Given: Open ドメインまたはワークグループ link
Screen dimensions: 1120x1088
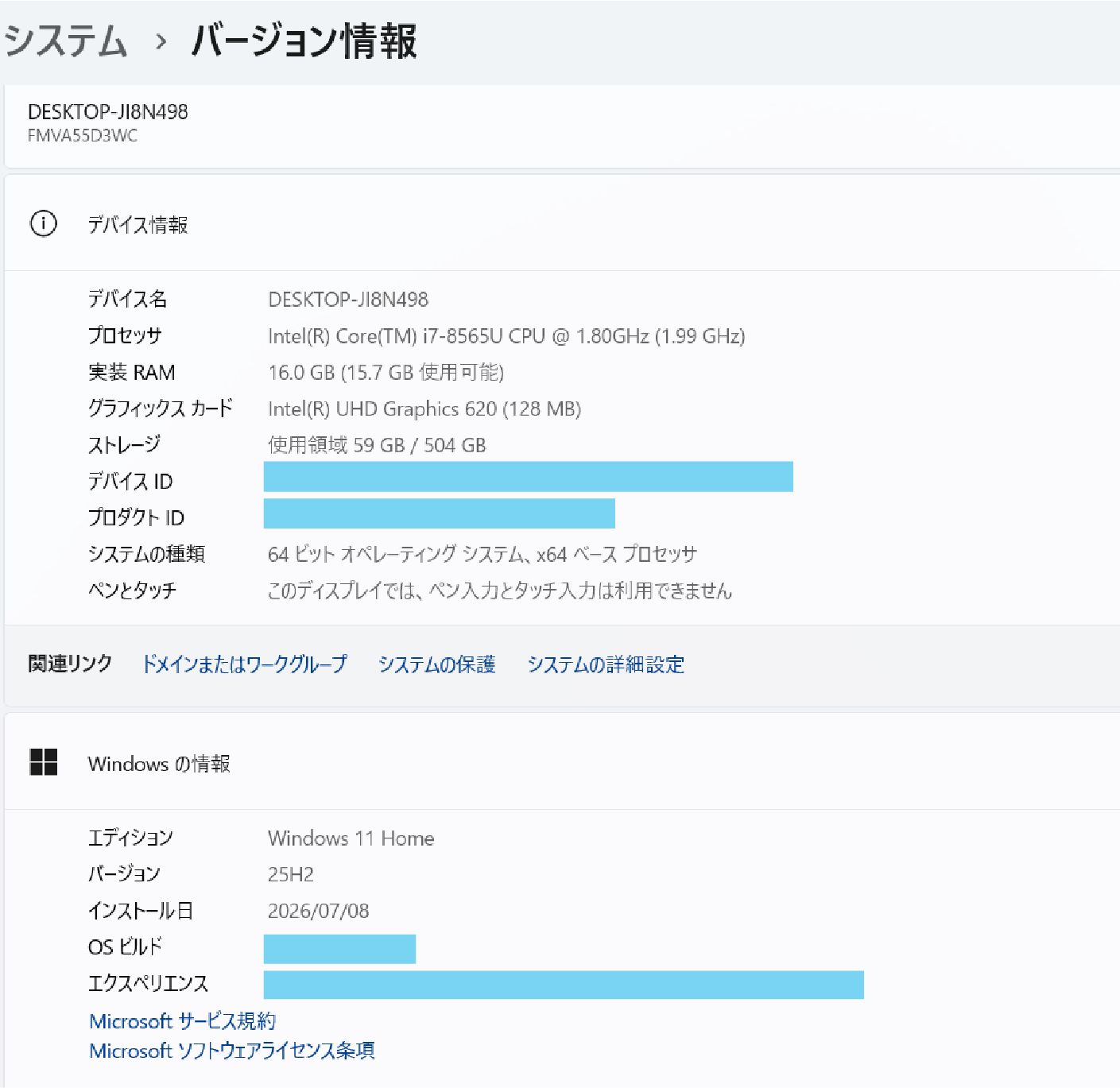Looking at the screenshot, I should click(x=244, y=664).
